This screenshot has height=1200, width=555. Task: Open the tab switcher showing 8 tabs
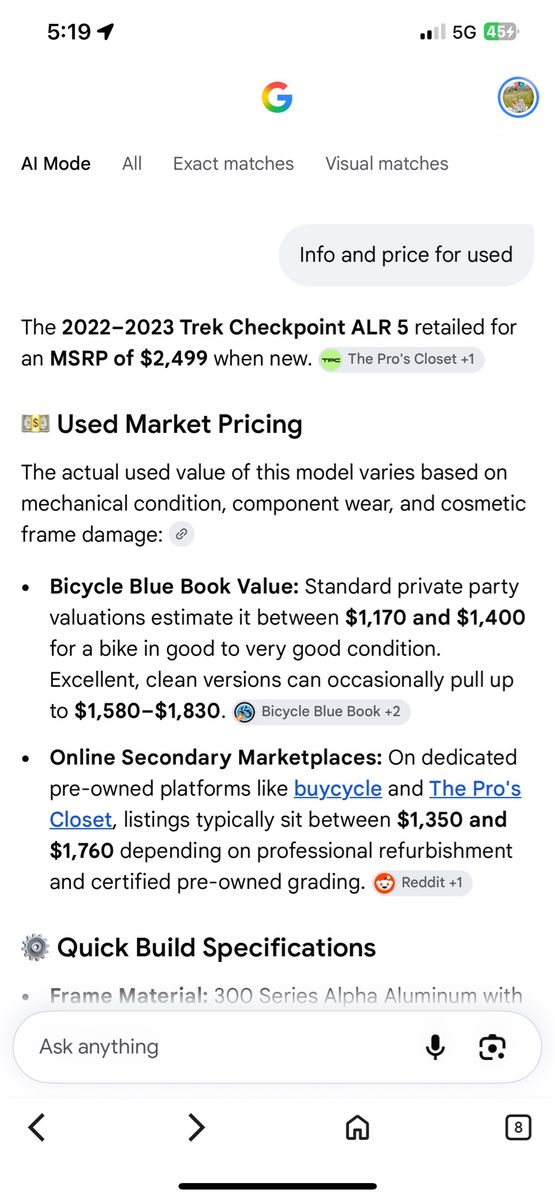(518, 1128)
